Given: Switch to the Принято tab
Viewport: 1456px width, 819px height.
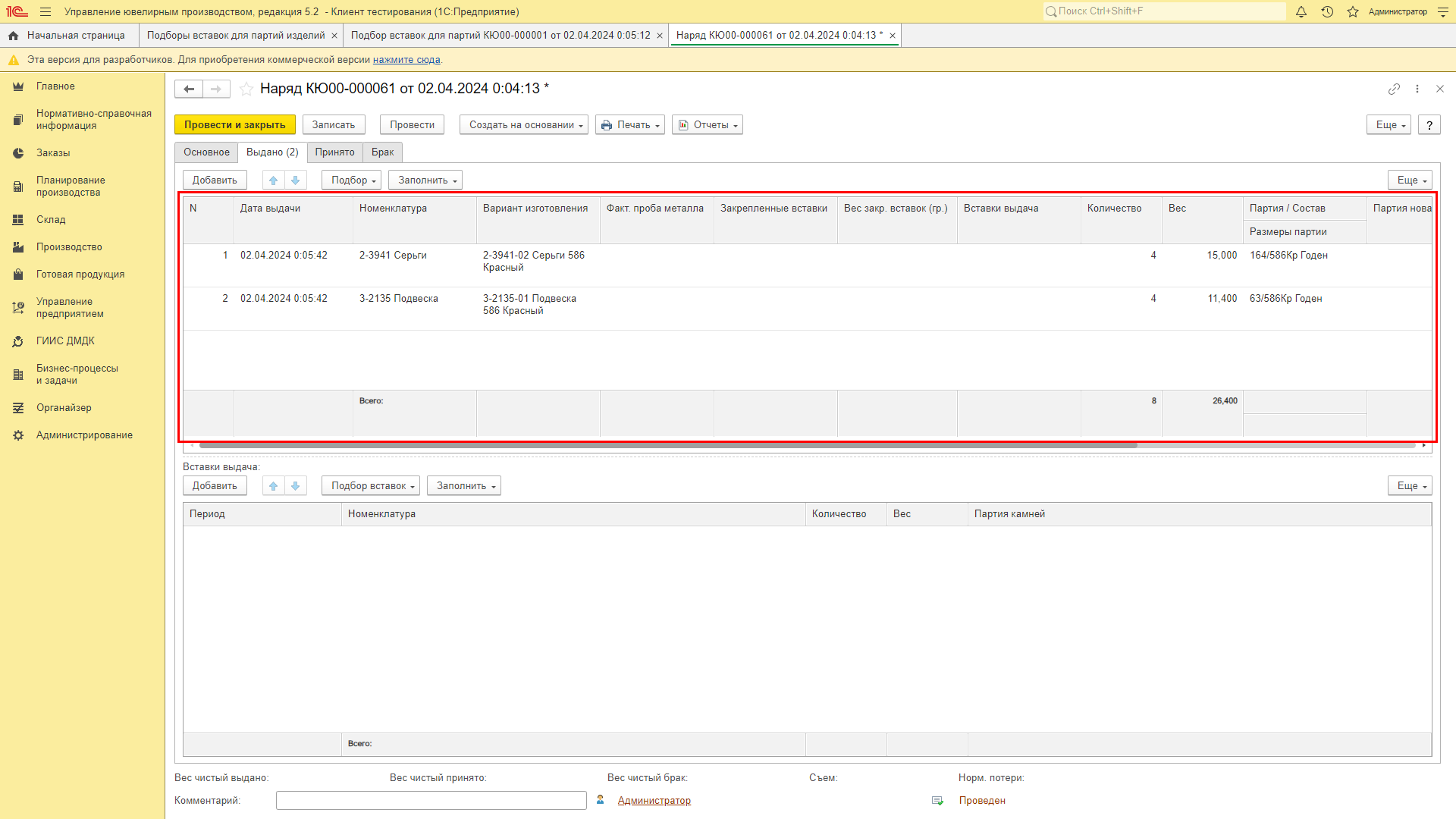Looking at the screenshot, I should coord(335,152).
